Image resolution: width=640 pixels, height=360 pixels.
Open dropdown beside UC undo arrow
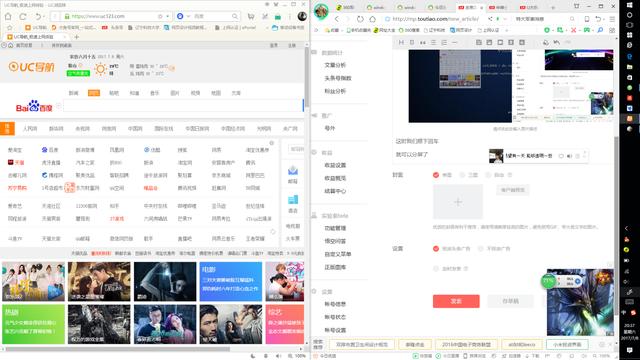point(44,17)
